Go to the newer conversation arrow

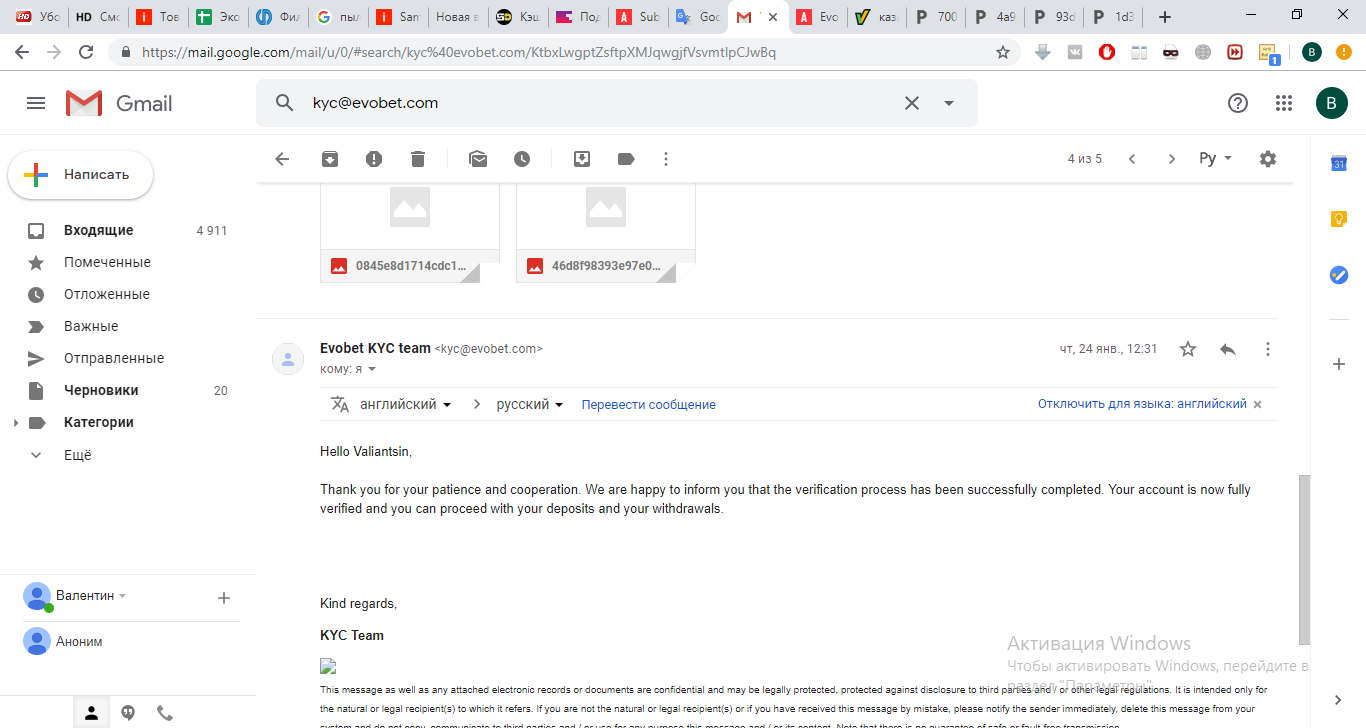pos(1132,159)
